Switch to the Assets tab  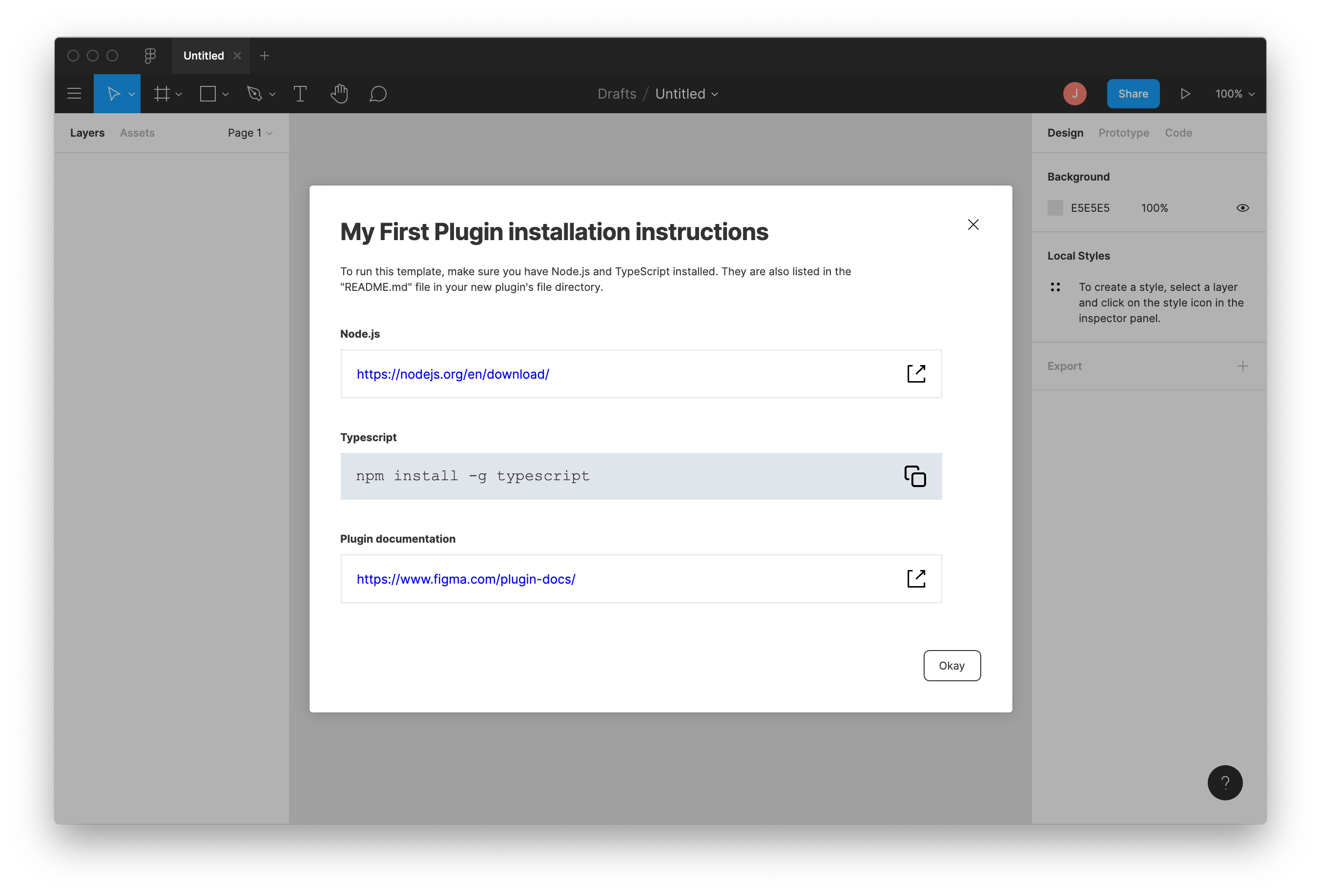point(137,133)
